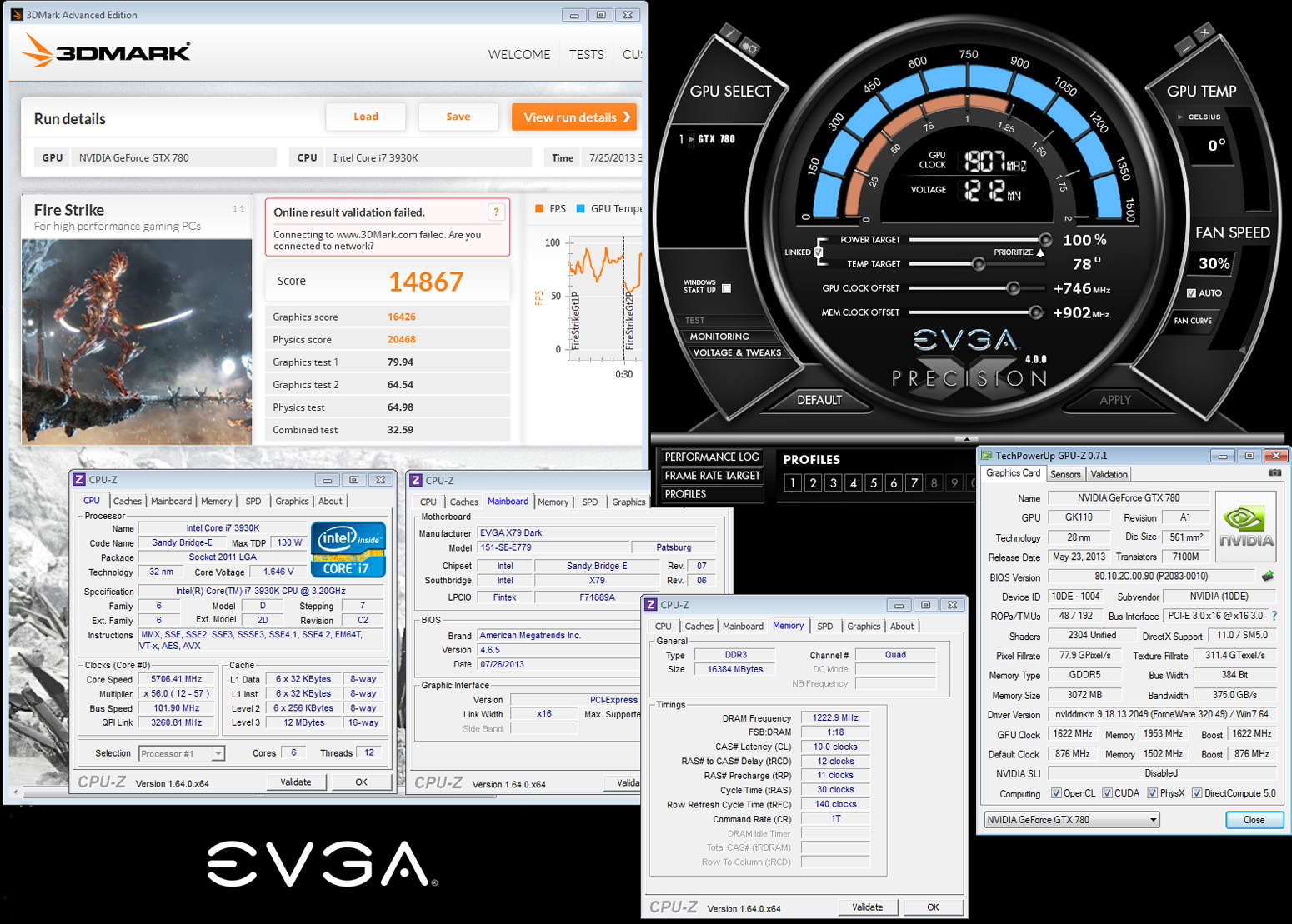The height and width of the screenshot is (924, 1292).
Task: Open the GPU-Z graphics card dropdown
Action: click(1072, 820)
